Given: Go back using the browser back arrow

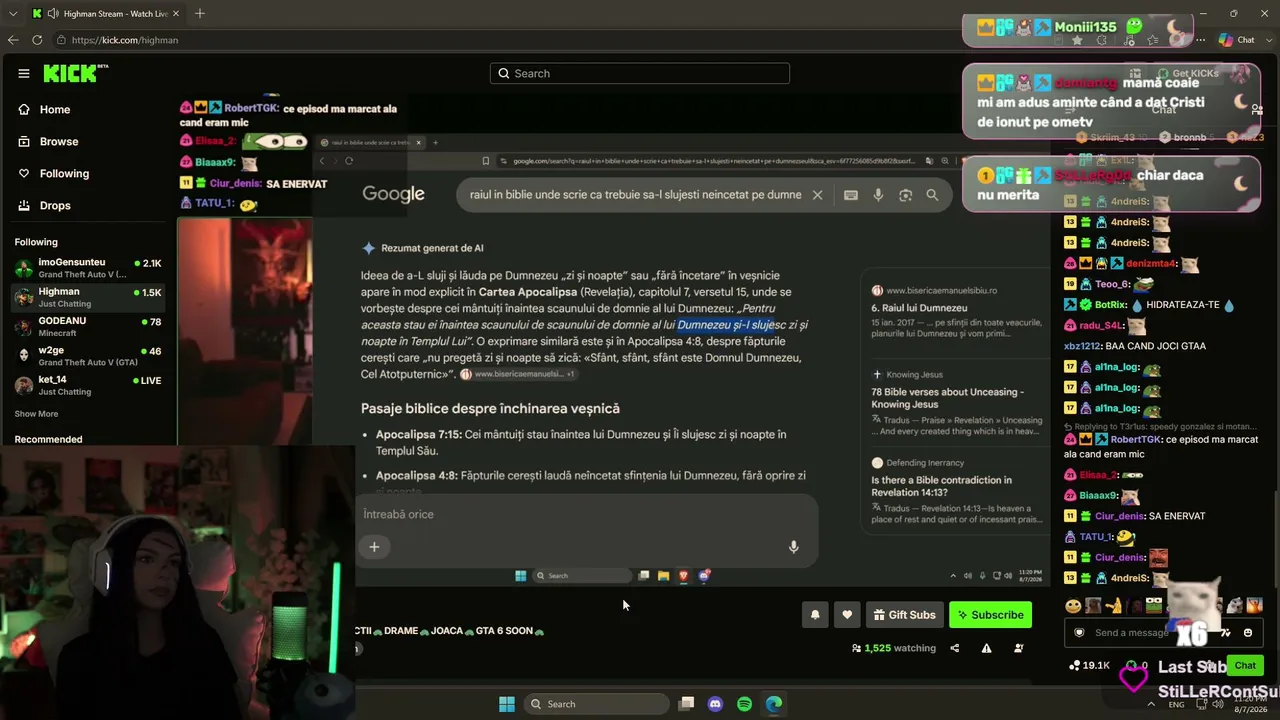Looking at the screenshot, I should pyautogui.click(x=13, y=40).
